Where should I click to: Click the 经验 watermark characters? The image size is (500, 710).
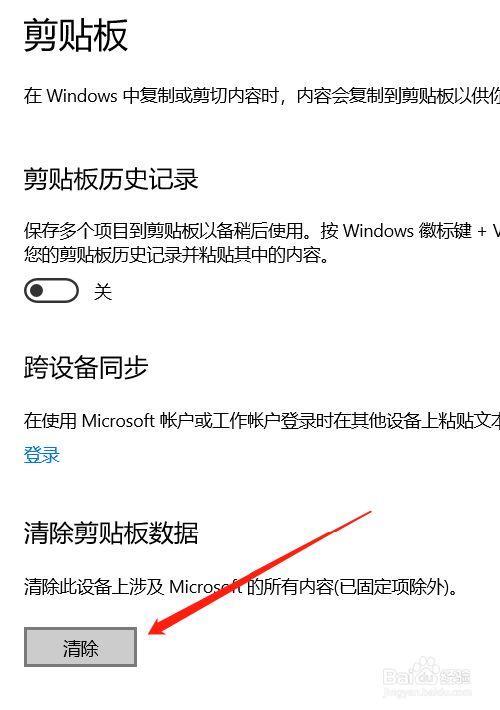[455, 676]
